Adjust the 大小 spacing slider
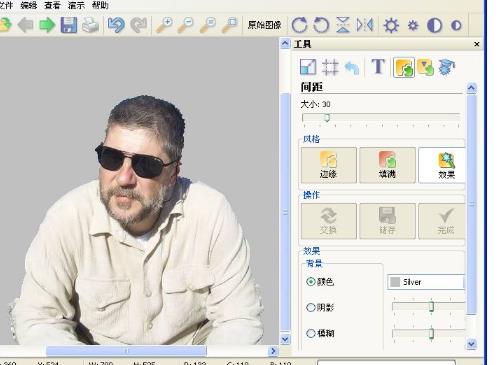Image resolution: width=502 pixels, height=365 pixels. point(327,117)
